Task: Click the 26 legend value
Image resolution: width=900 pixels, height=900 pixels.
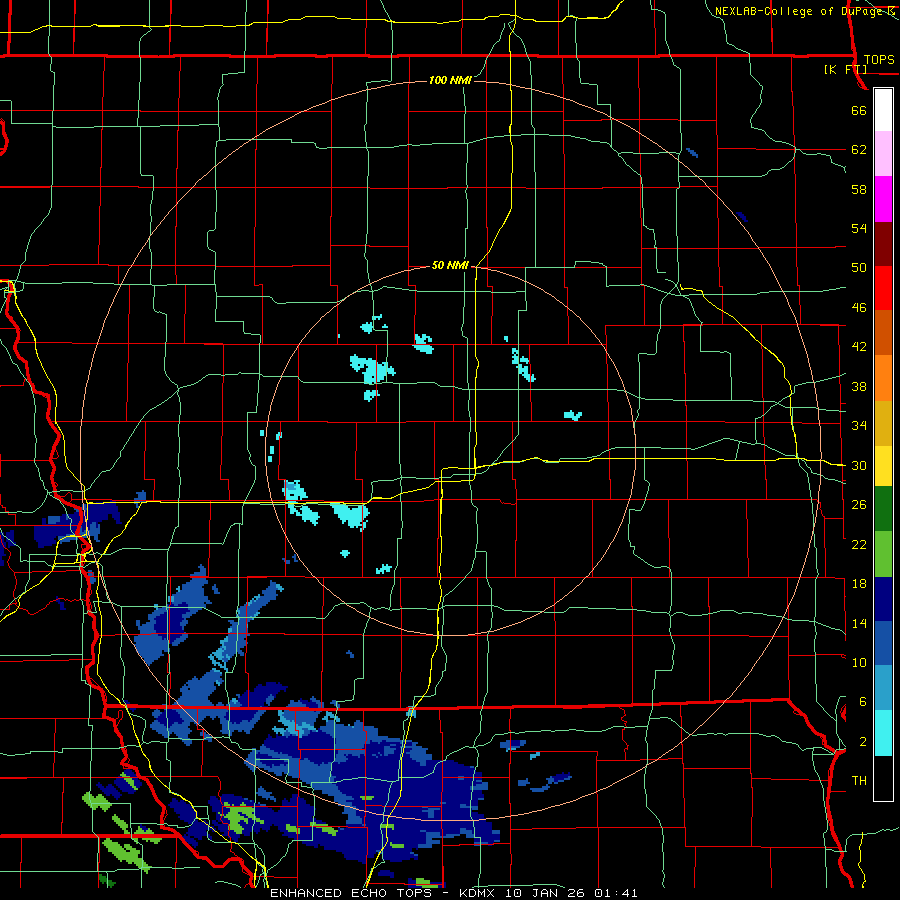Action: (859, 505)
